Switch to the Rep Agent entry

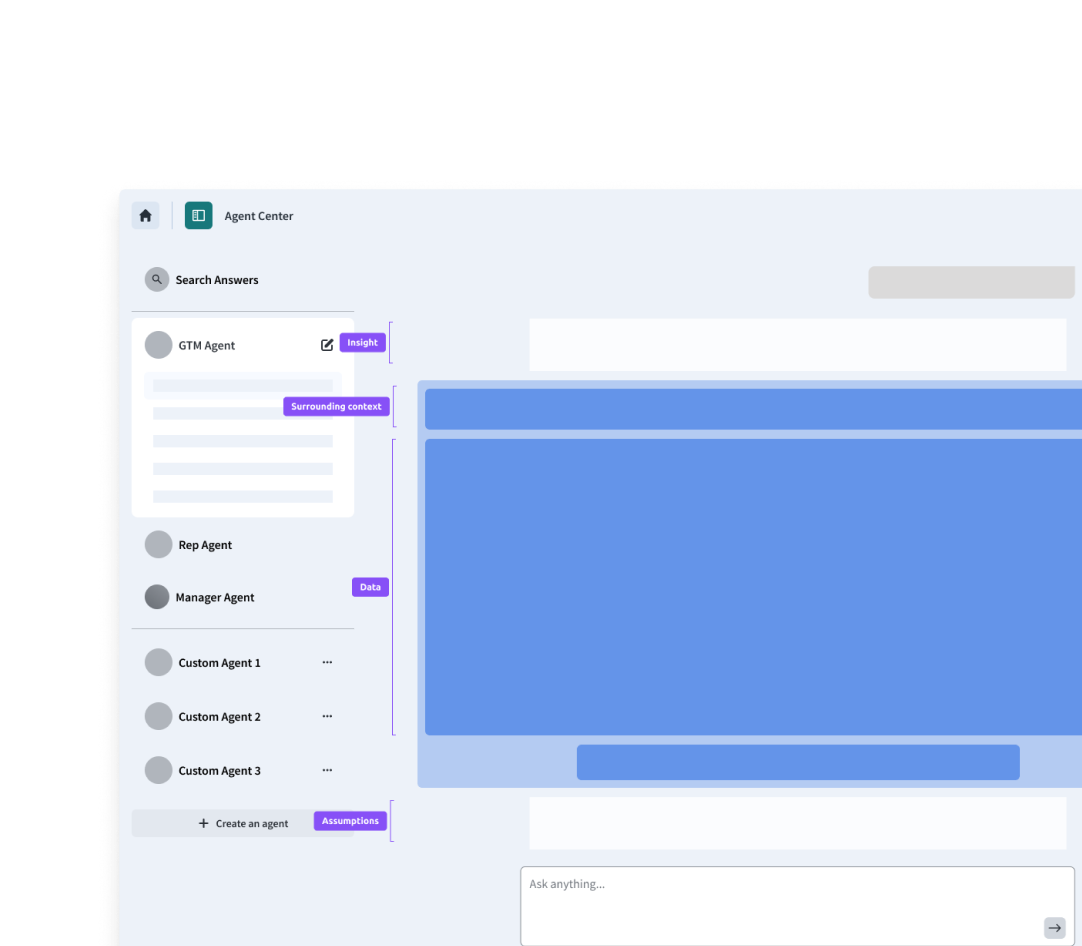(204, 545)
